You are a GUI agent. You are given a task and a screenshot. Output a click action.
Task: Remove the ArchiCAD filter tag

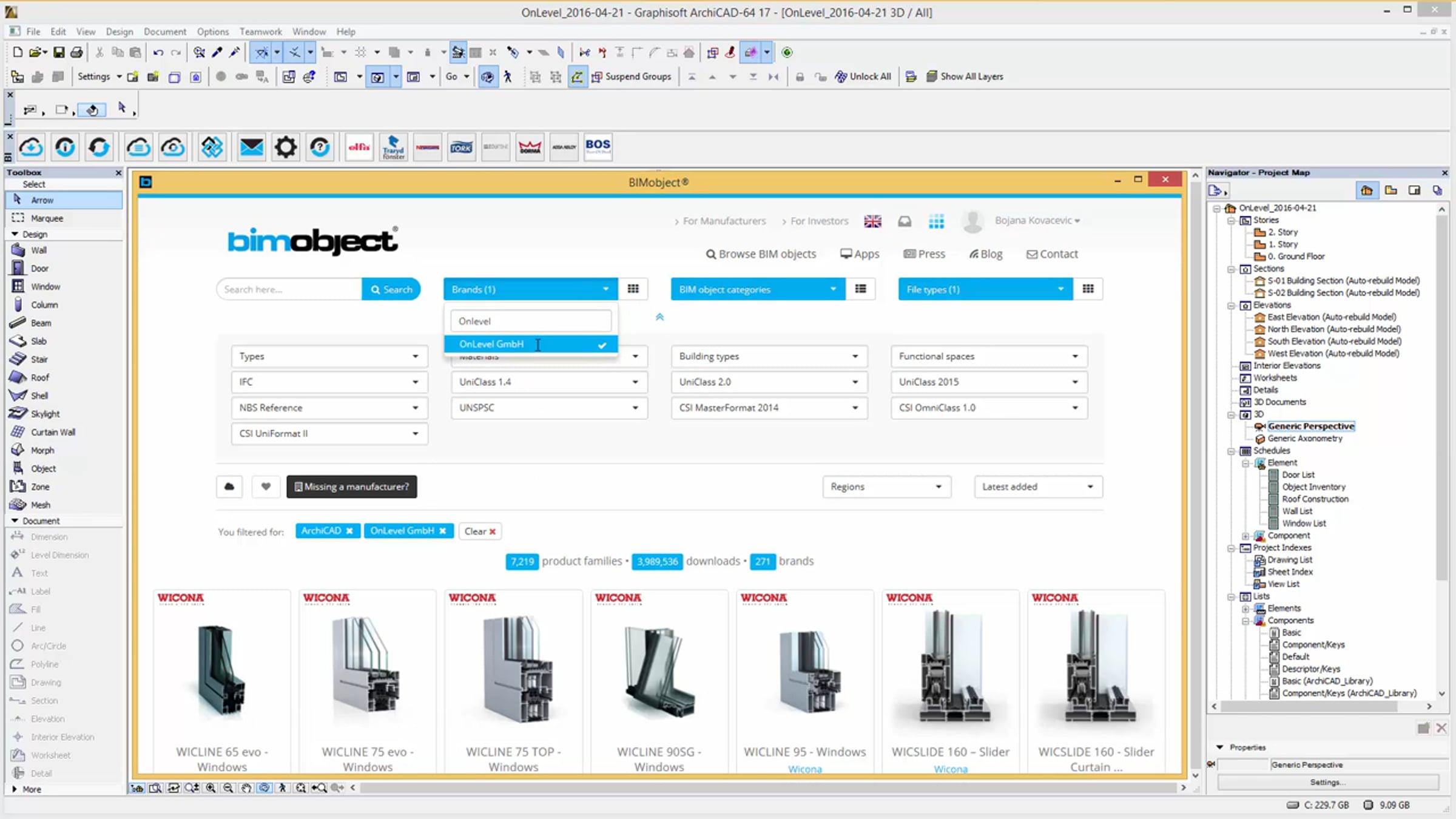coord(349,531)
